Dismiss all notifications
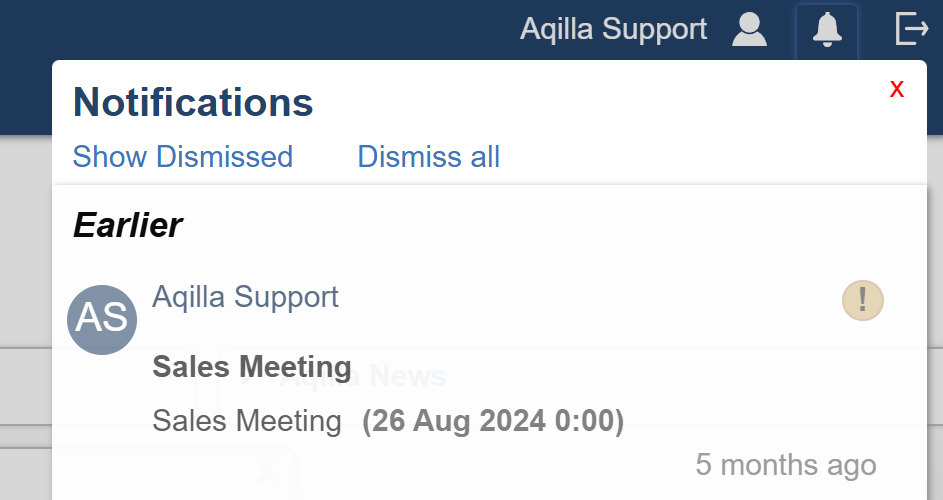 click(428, 157)
